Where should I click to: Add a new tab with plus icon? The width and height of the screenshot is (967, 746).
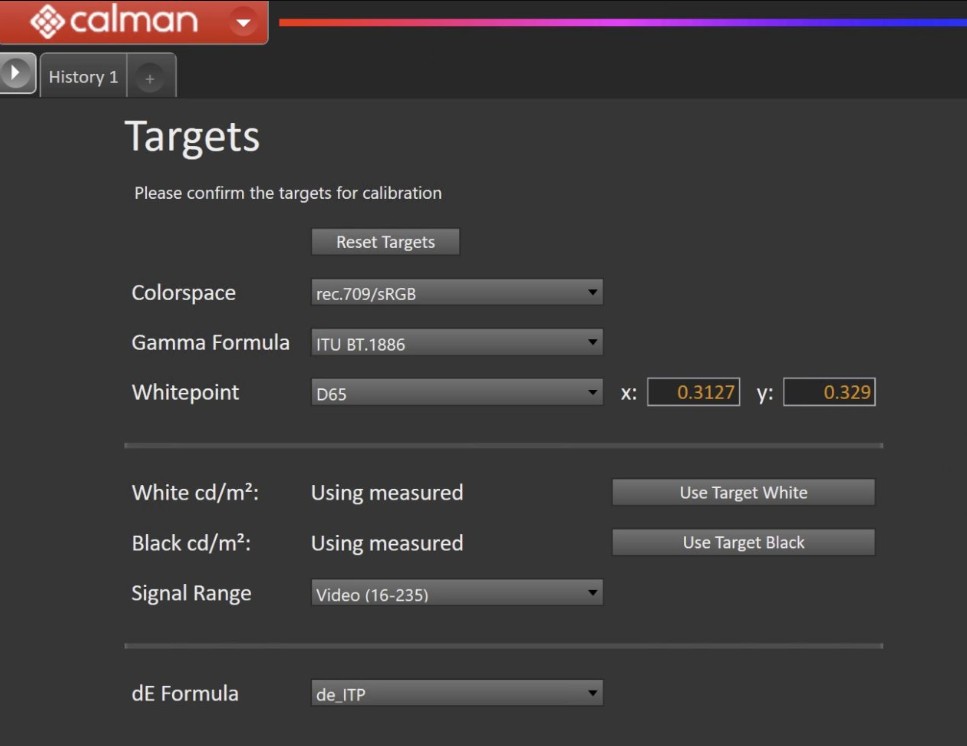click(x=150, y=78)
